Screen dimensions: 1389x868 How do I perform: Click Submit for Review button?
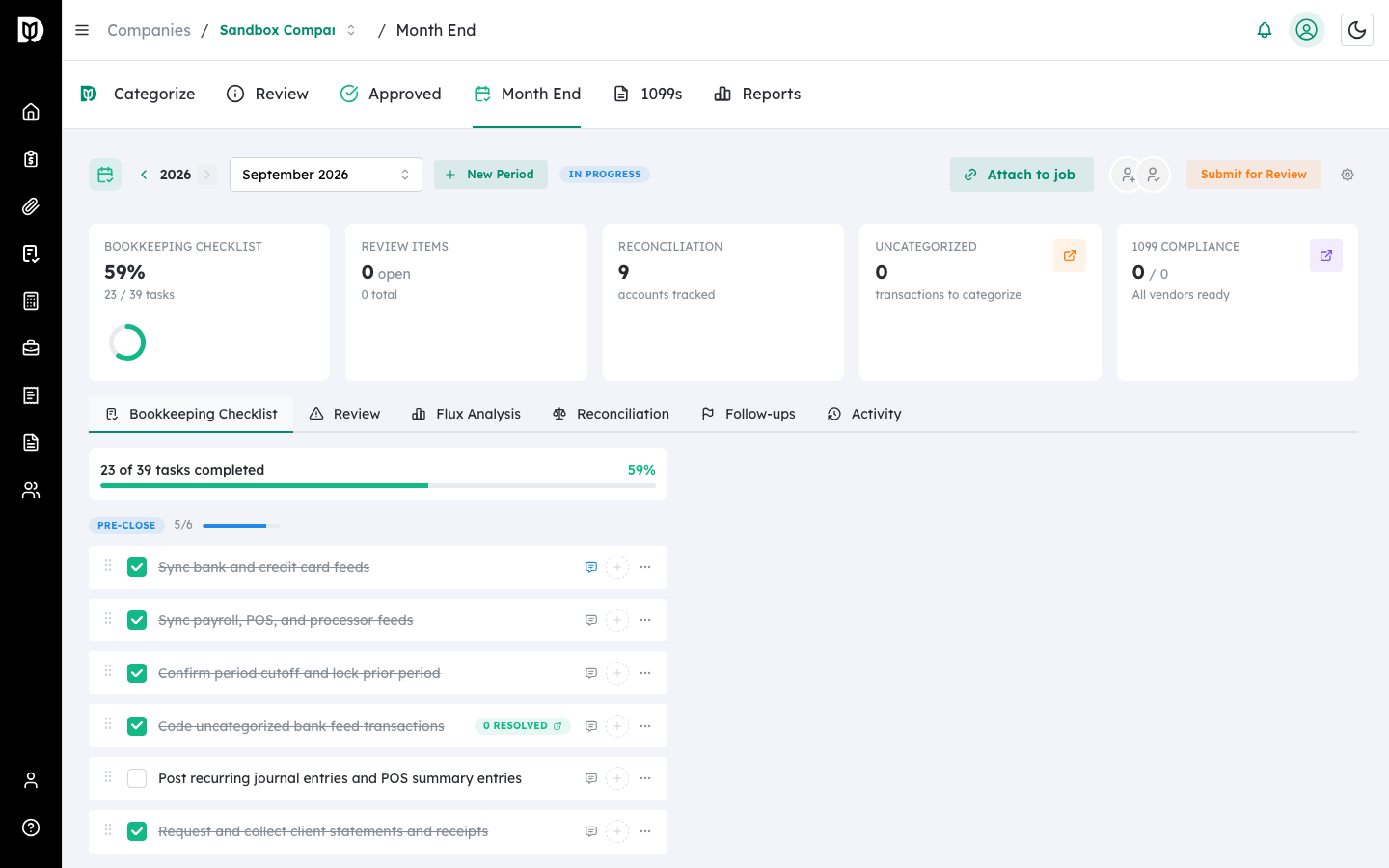pos(1253,175)
